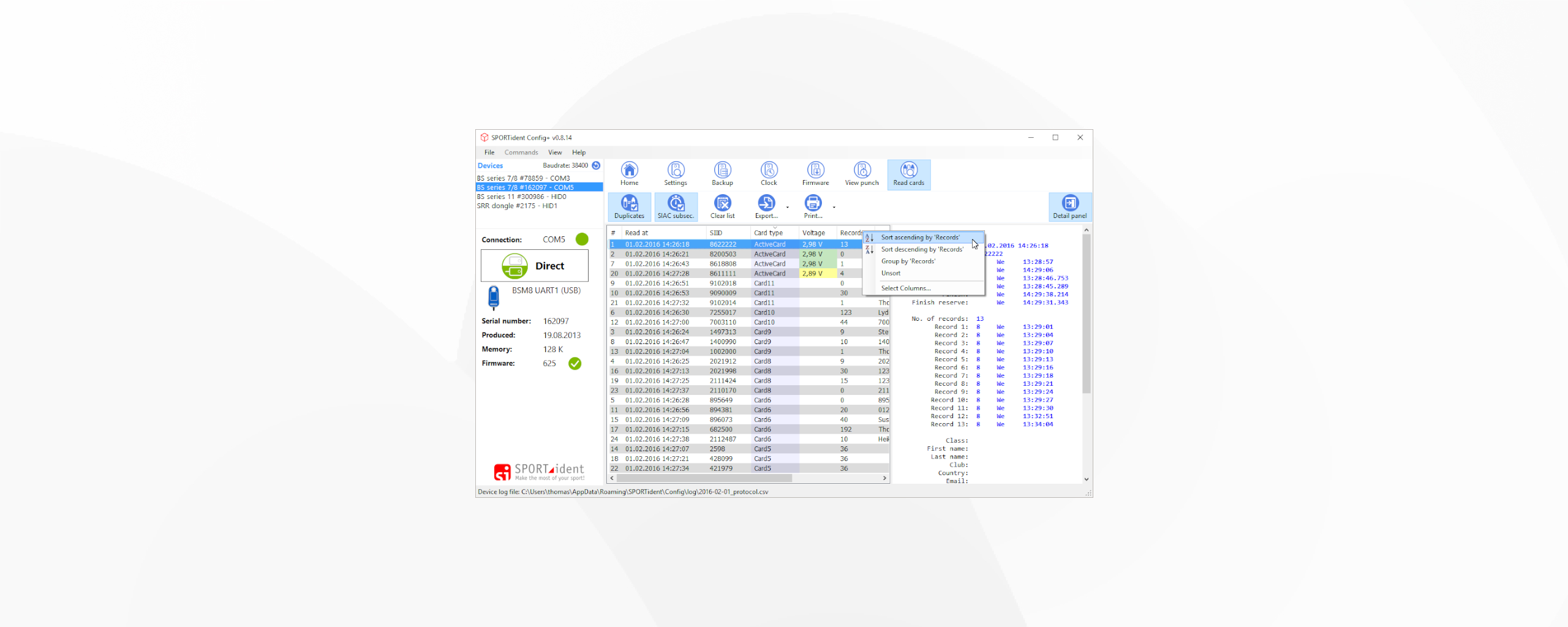Click the SPORTident logo
This screenshot has height=627, width=1568.
coord(539,471)
